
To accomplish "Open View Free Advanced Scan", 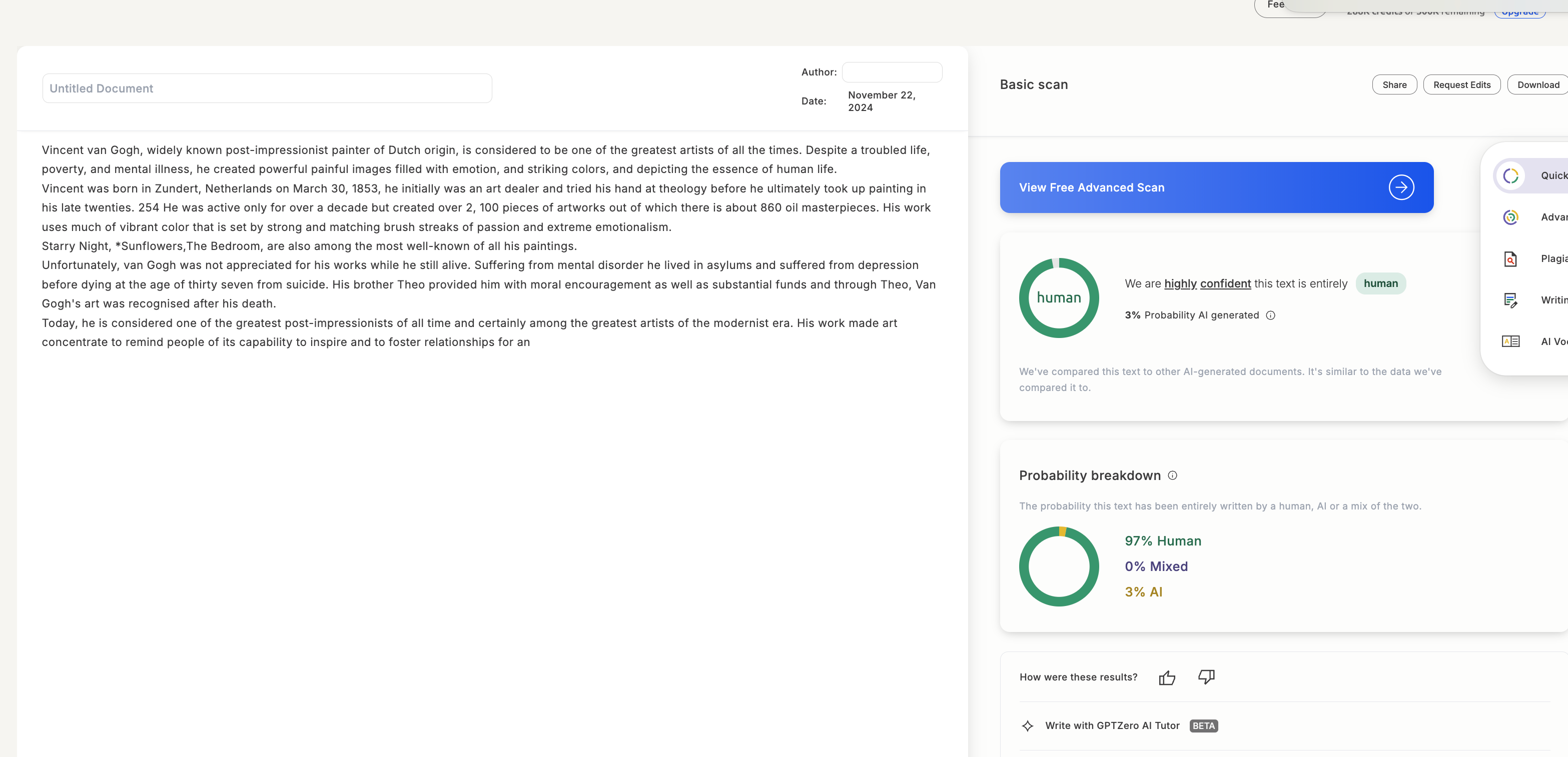I will pyautogui.click(x=1091, y=187).
